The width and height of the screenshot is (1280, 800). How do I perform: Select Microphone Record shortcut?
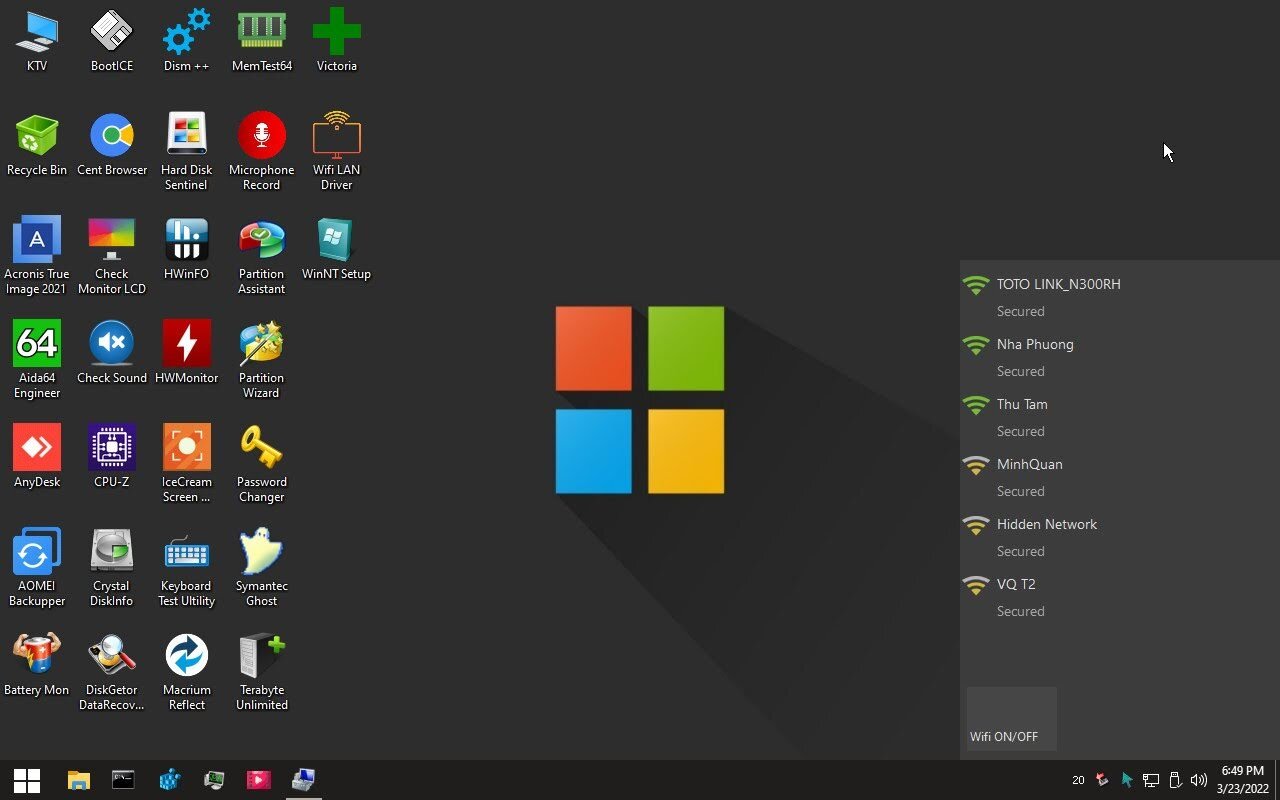(262, 151)
